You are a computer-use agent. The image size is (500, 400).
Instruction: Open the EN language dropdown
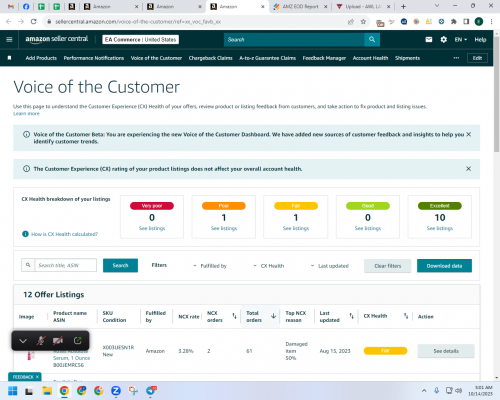point(461,39)
